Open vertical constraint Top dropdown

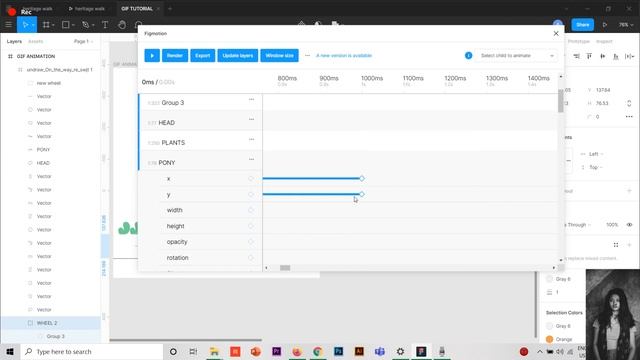tap(596, 167)
